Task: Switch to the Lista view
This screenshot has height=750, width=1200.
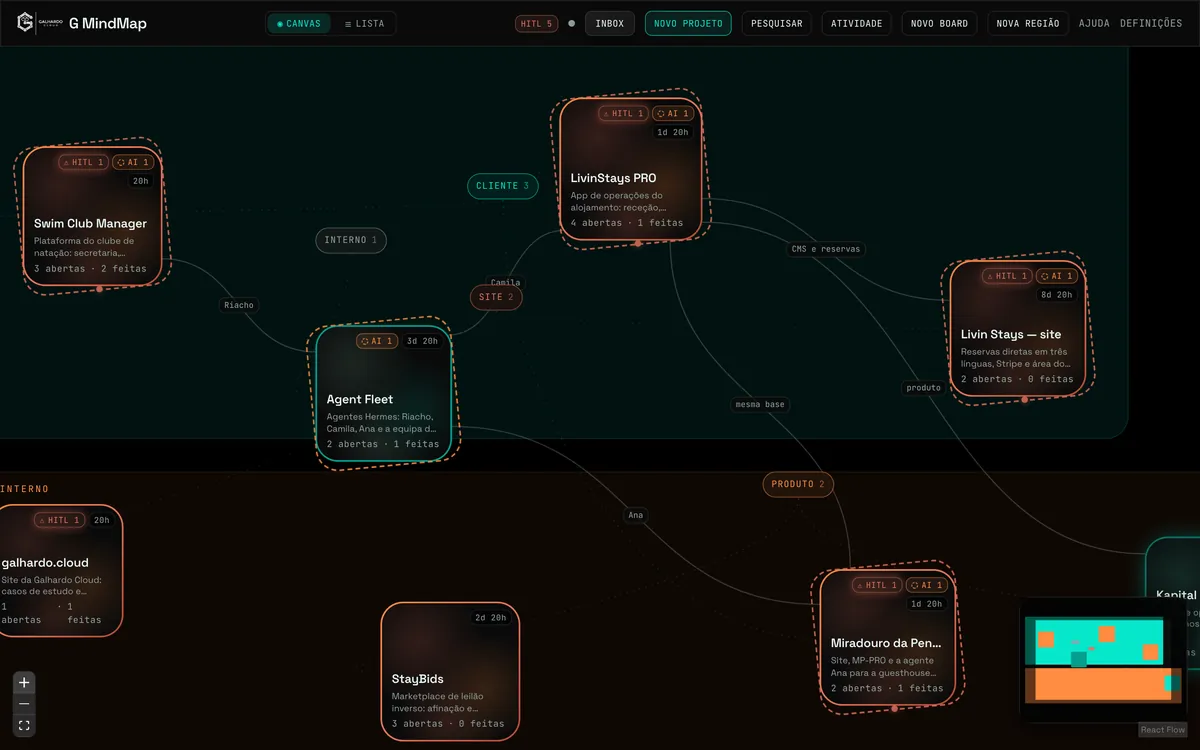Action: [364, 23]
